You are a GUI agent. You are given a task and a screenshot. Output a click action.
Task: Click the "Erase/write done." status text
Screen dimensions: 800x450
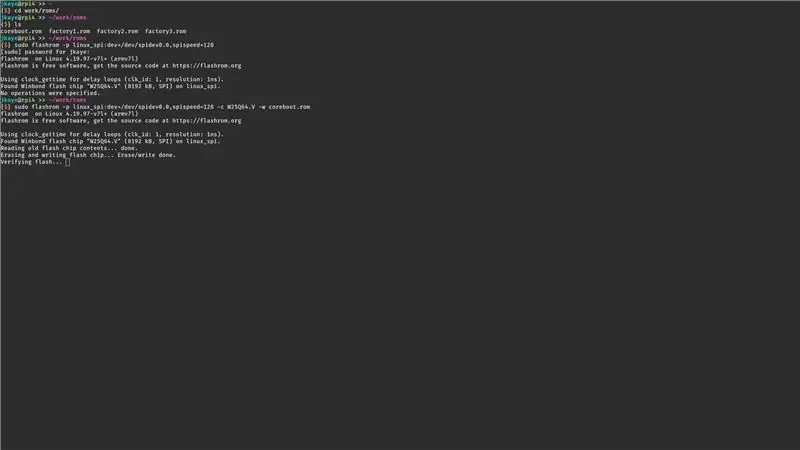[x=146, y=155]
